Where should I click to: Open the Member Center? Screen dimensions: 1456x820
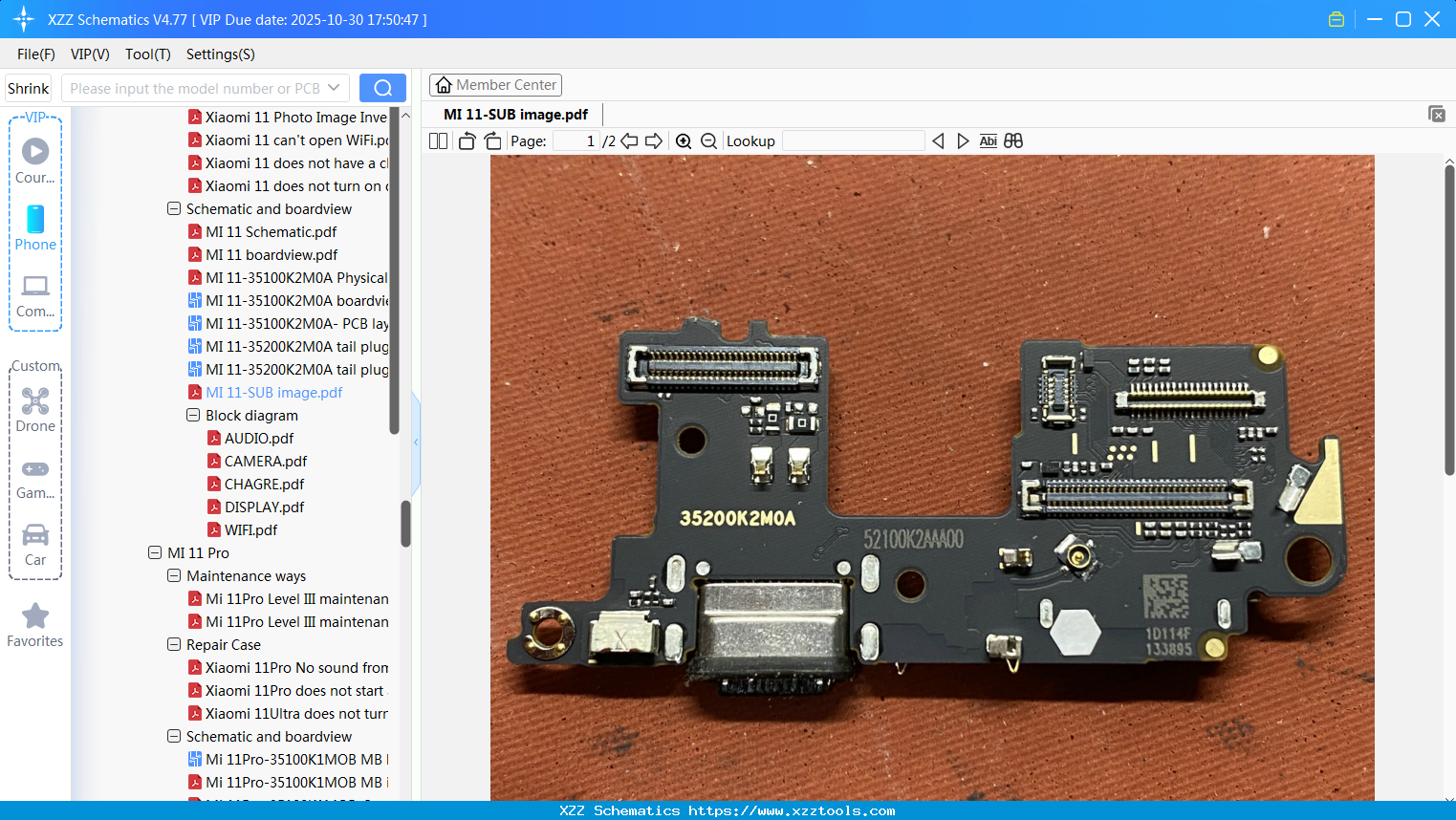click(495, 84)
